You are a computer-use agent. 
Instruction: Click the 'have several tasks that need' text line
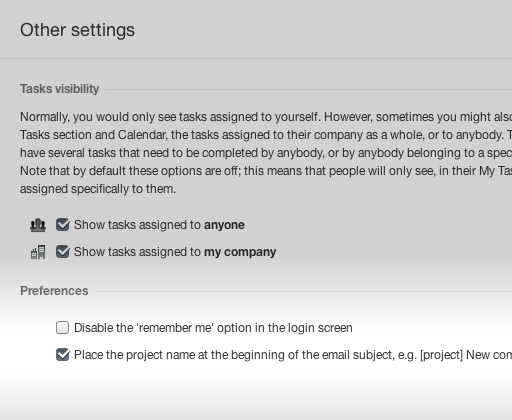coord(266,153)
